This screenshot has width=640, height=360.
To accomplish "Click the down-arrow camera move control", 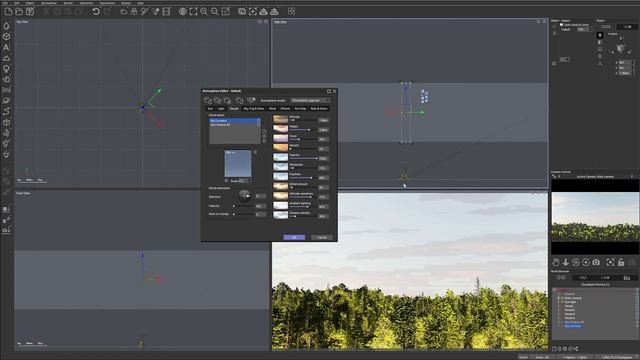I will pos(566,262).
